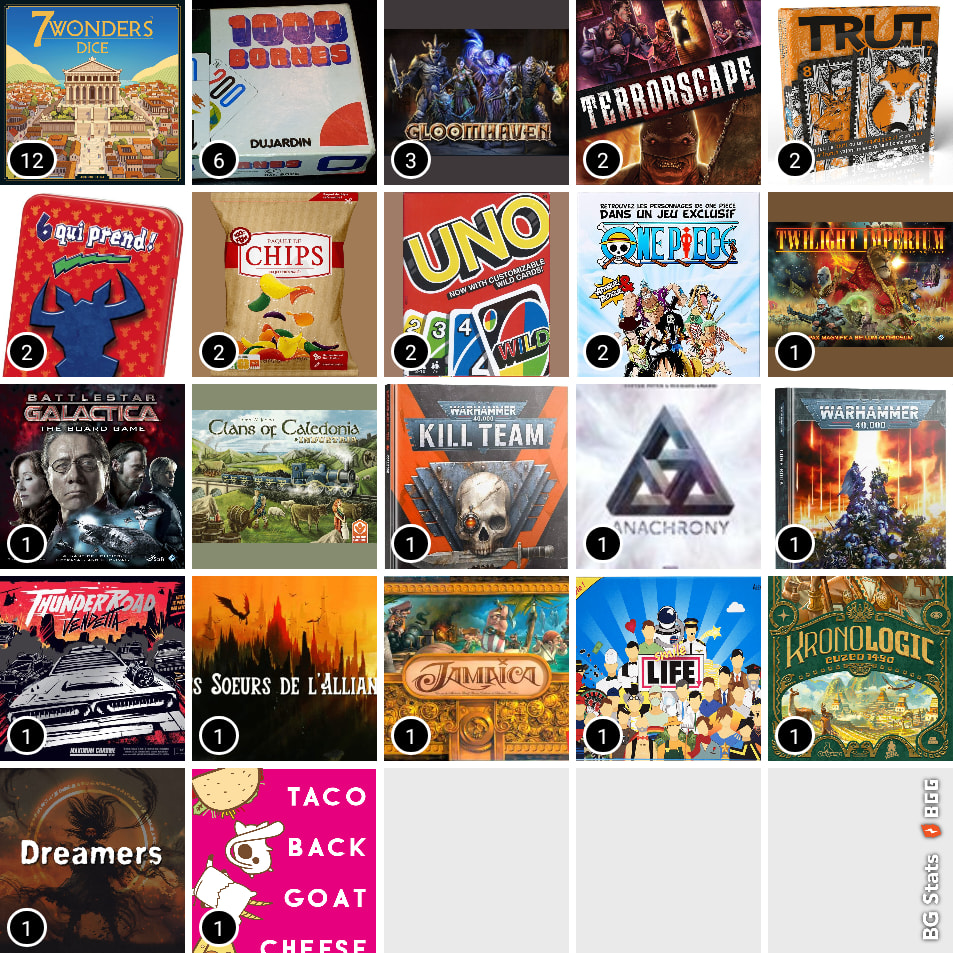Open the Jamaica game thumbnail

click(476, 669)
